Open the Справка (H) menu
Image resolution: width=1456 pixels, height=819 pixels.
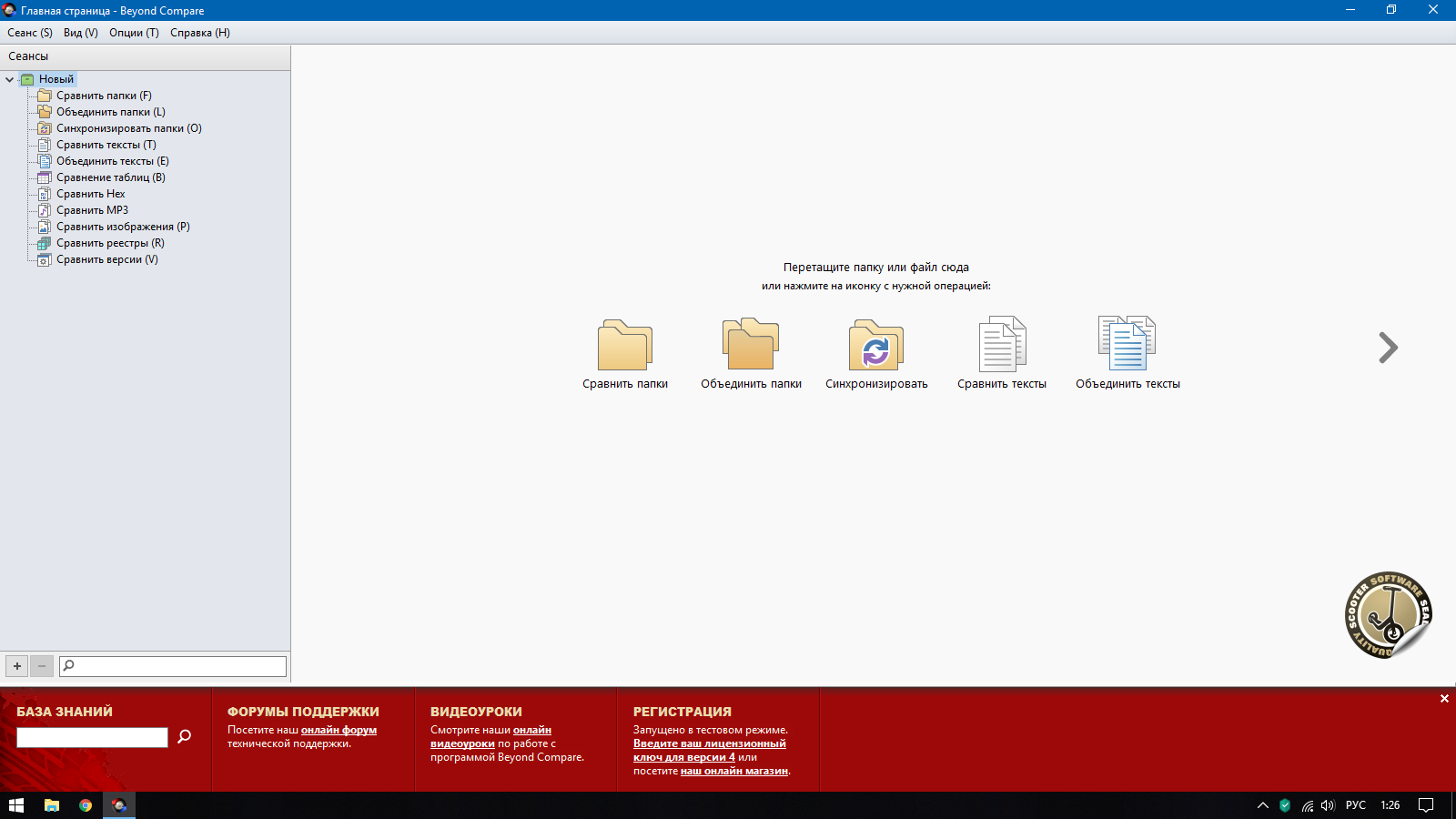pos(200,33)
